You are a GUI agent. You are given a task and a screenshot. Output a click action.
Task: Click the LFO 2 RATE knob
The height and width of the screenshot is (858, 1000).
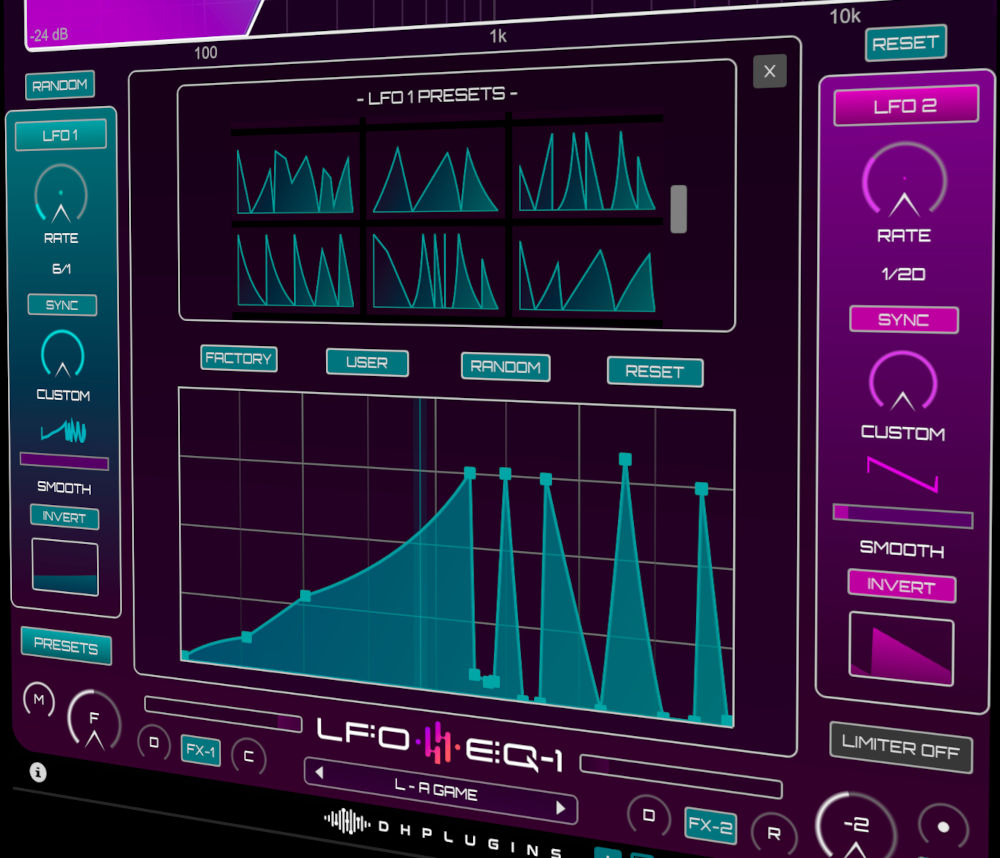[904, 179]
